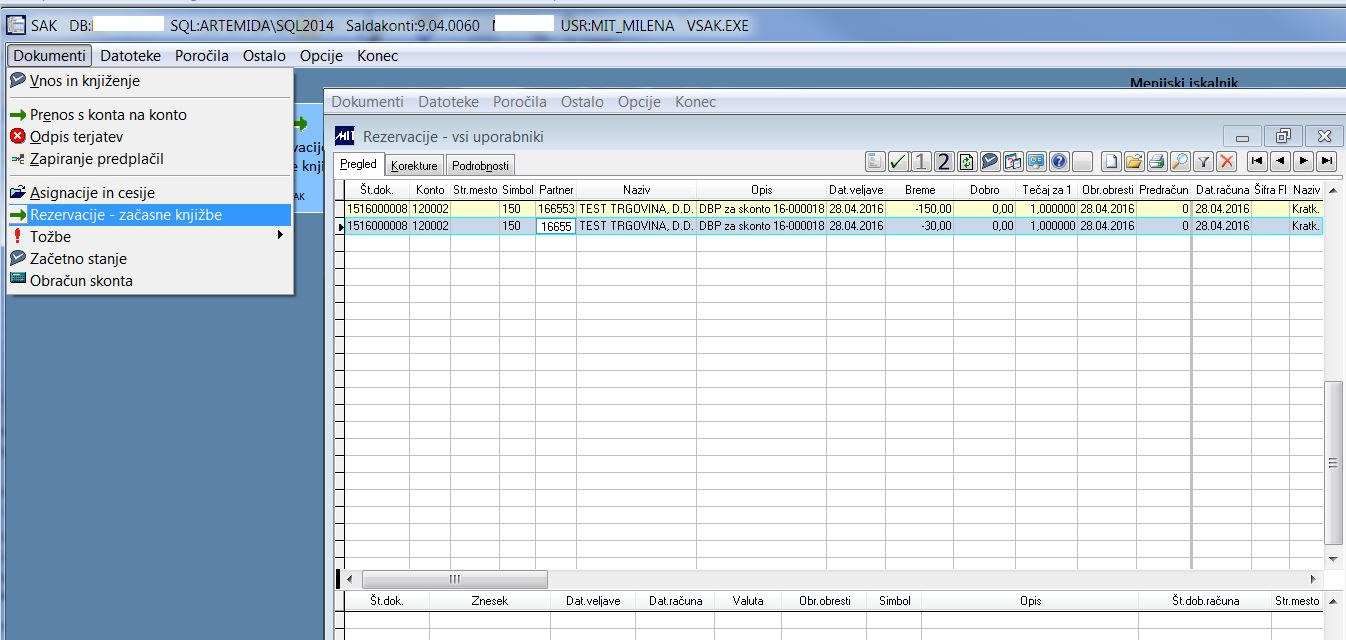This screenshot has width=1346, height=640.
Task: Switch to the Korekture tab
Action: (414, 165)
